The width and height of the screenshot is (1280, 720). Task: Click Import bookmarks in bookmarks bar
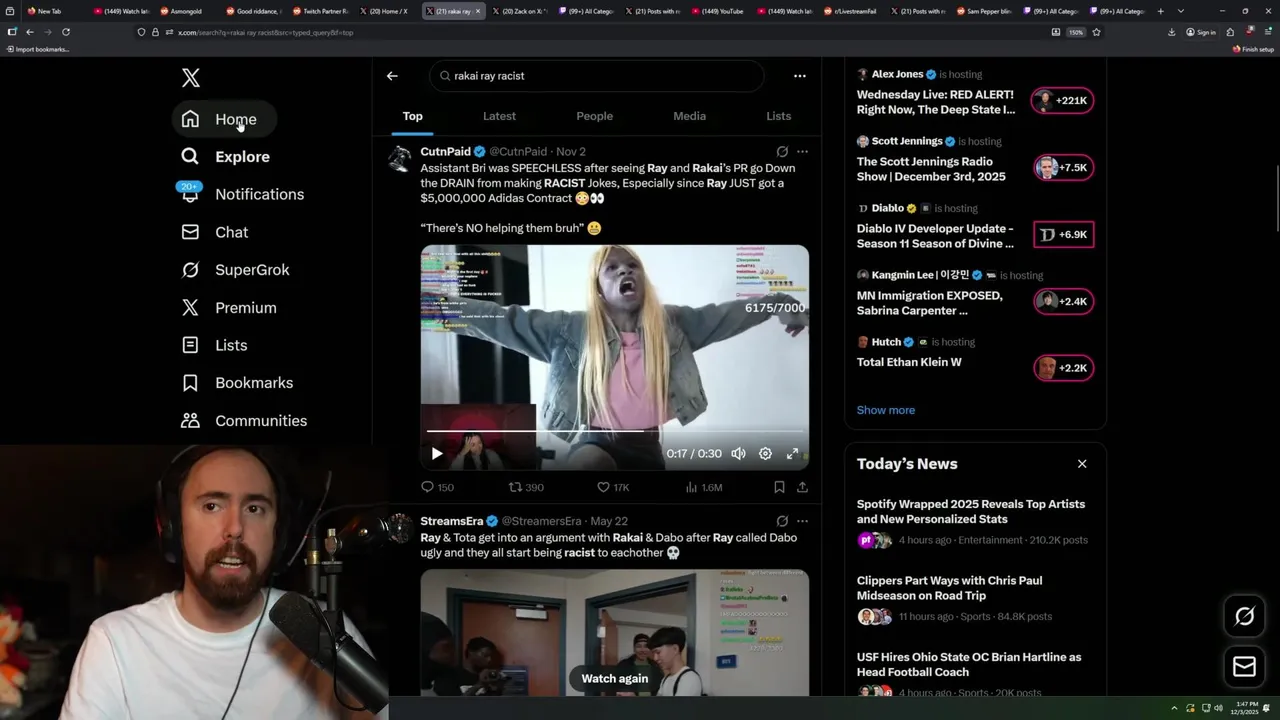(38, 49)
